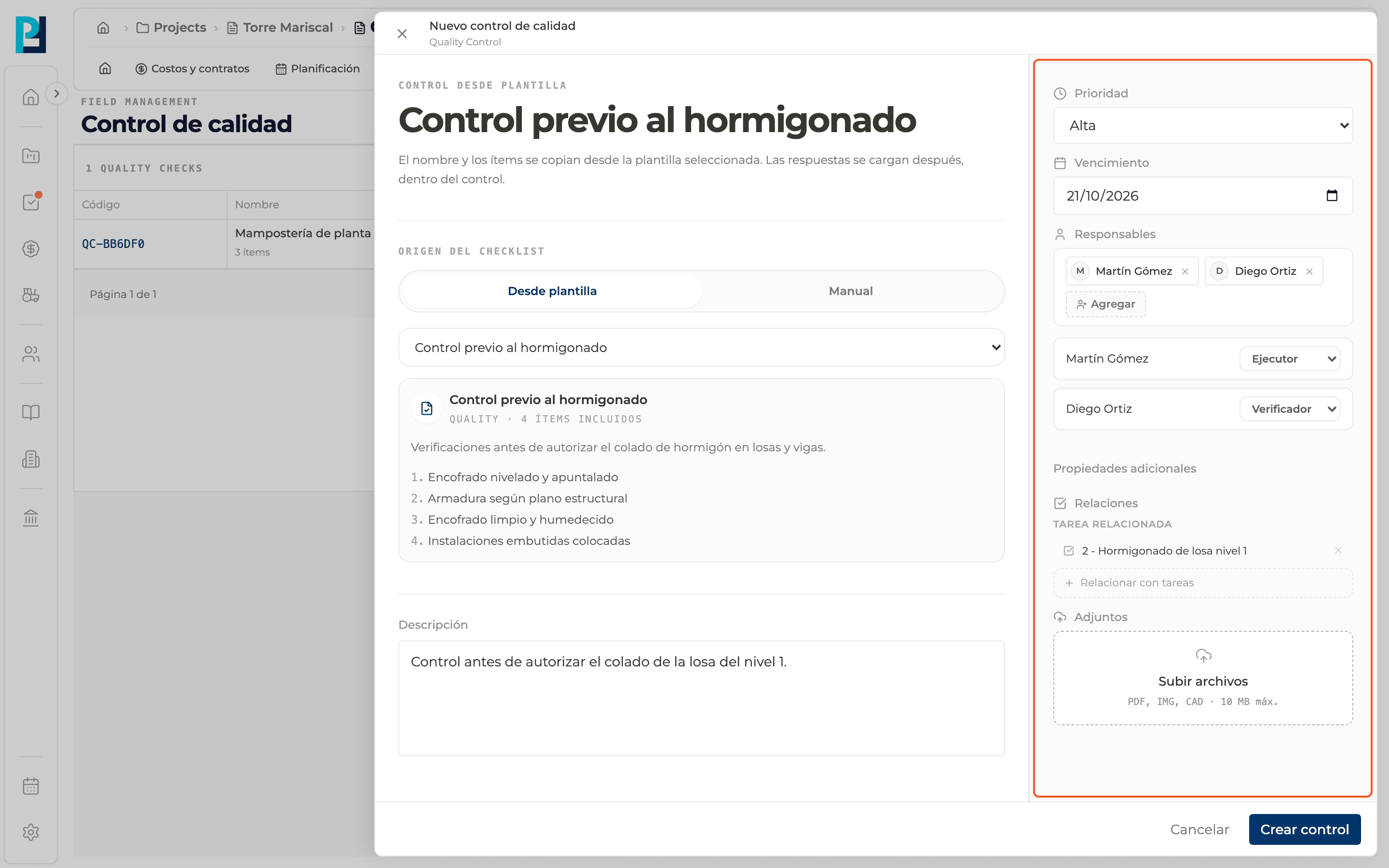Open Costos y contratos tab

click(x=192, y=68)
